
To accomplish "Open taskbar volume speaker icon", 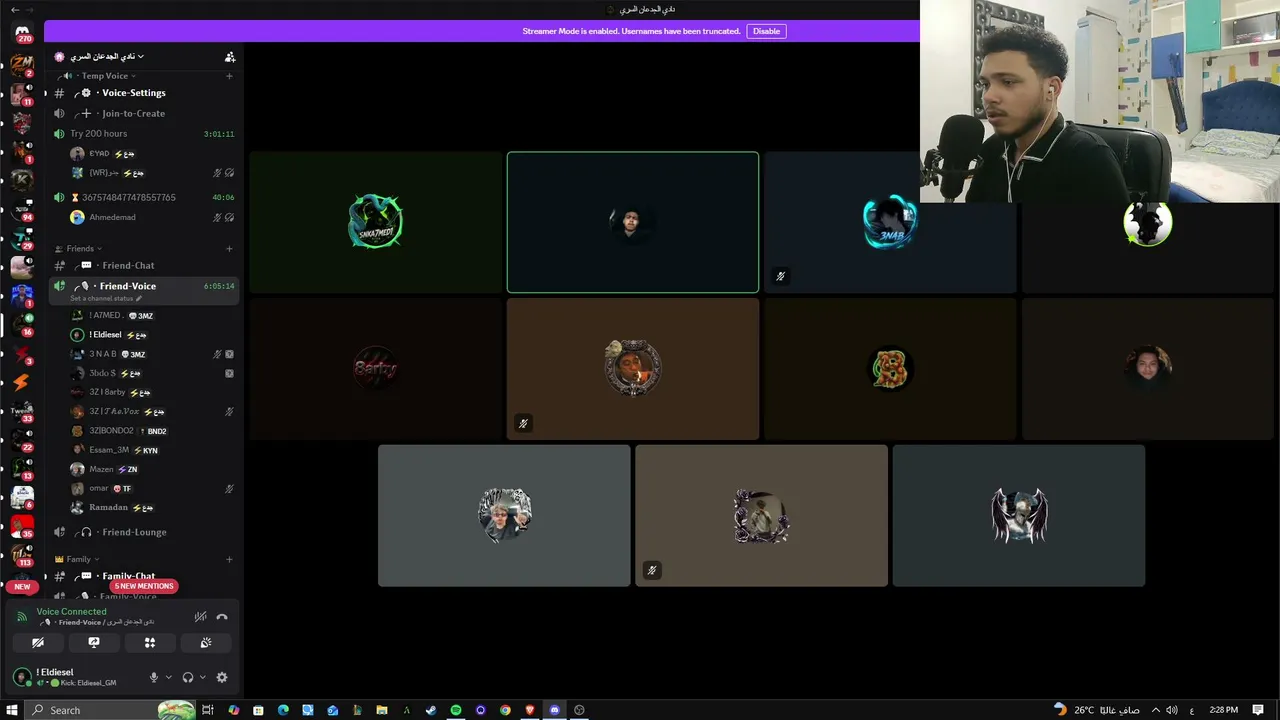I will click(x=1172, y=710).
